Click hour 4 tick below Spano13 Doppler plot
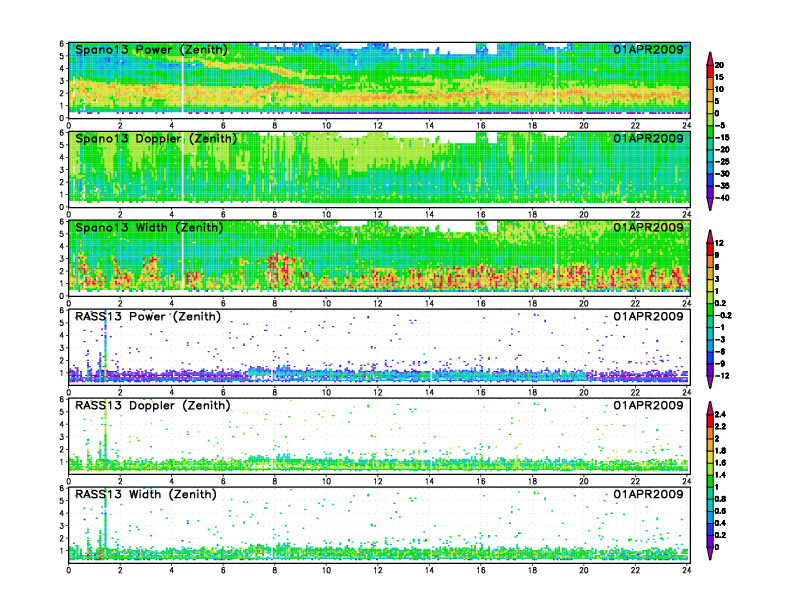The image size is (792, 612). [x=172, y=215]
